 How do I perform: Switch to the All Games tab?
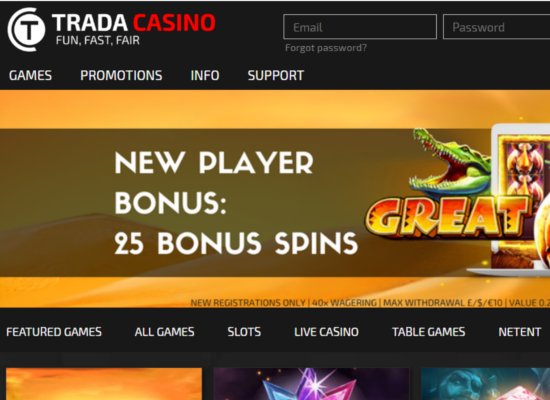pos(165,332)
